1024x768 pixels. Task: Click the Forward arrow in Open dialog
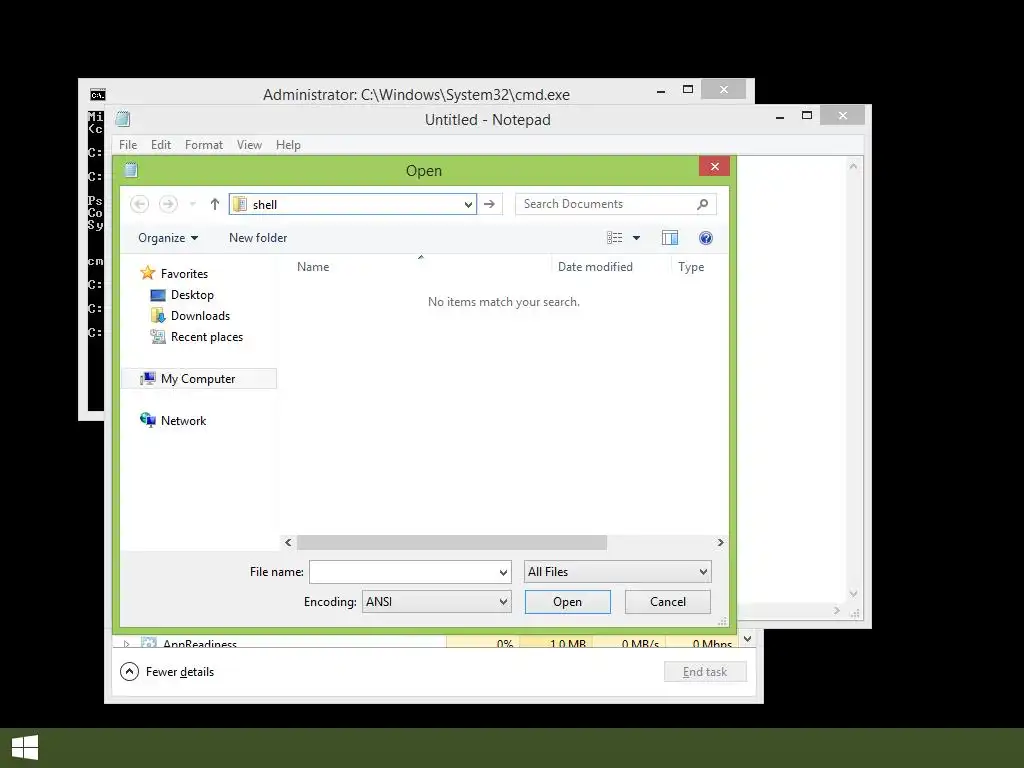pyautogui.click(x=168, y=204)
